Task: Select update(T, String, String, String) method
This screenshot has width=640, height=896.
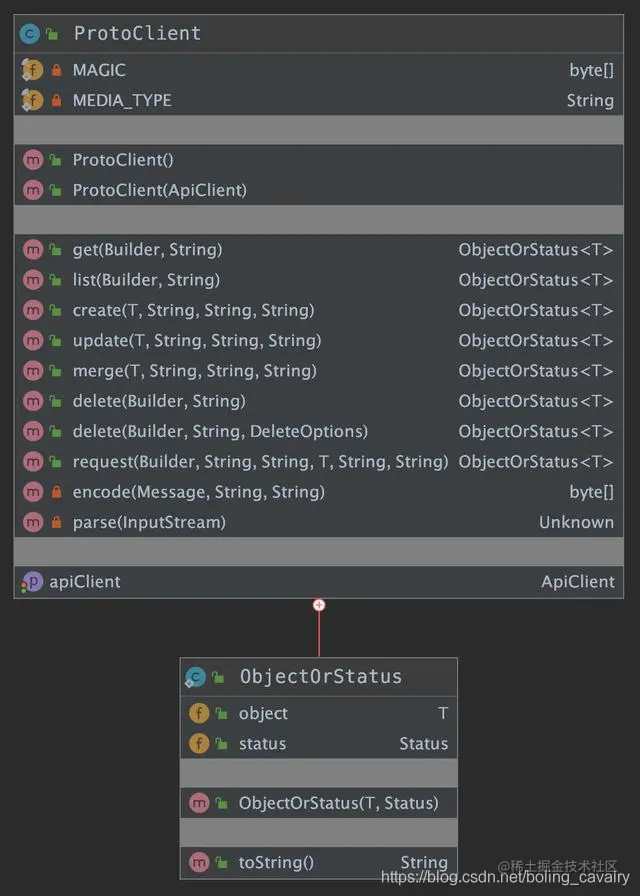Action: (x=197, y=341)
